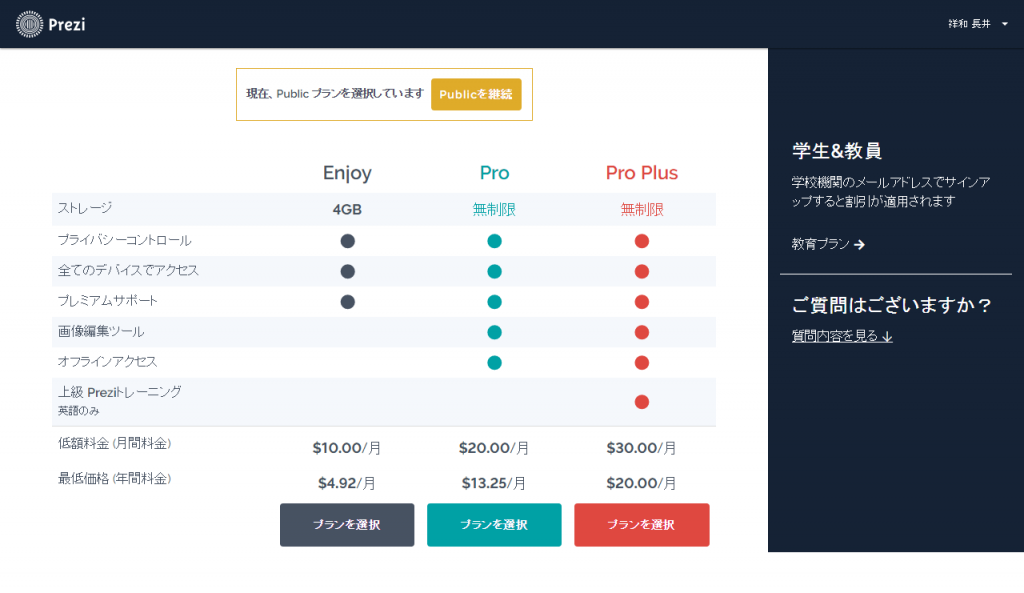
Task: Click the Pro plan heading
Action: tap(494, 173)
